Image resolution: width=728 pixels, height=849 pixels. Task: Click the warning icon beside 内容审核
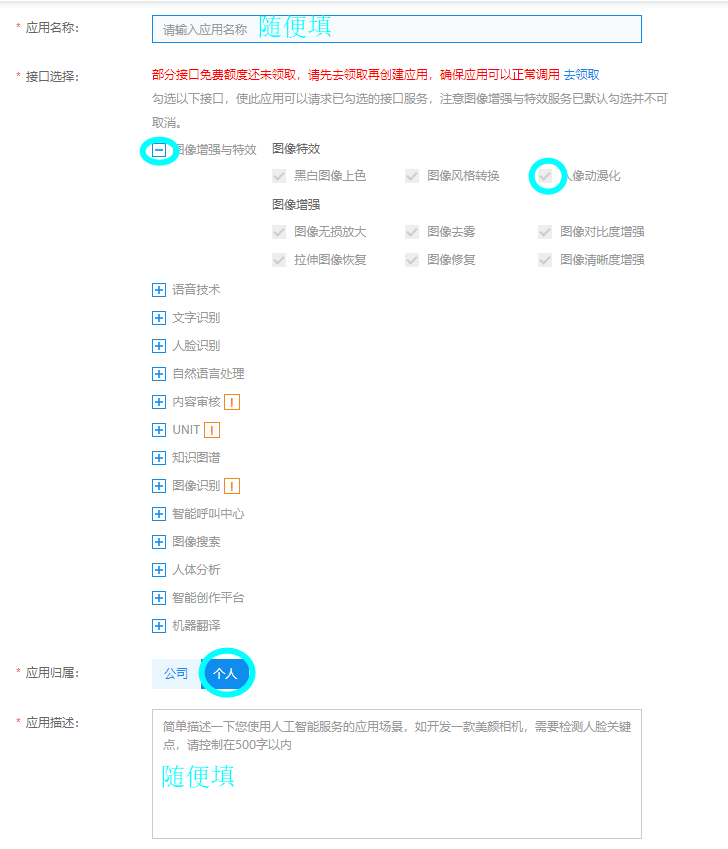point(232,402)
